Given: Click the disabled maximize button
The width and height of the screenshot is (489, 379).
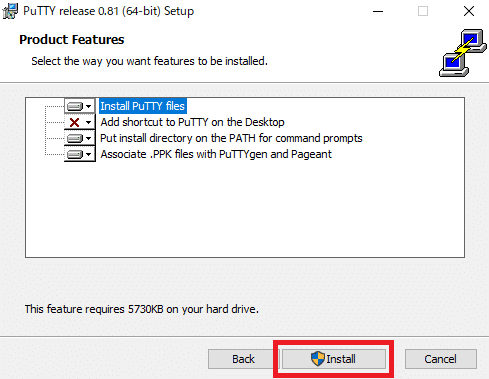Looking at the screenshot, I should (x=423, y=11).
